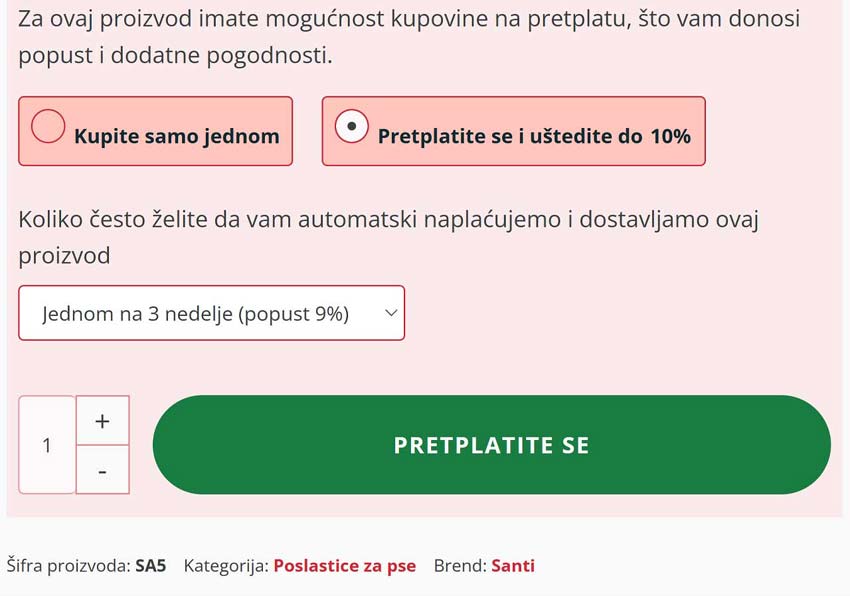
Task: Focus the quantity input showing 1
Action: tap(47, 445)
